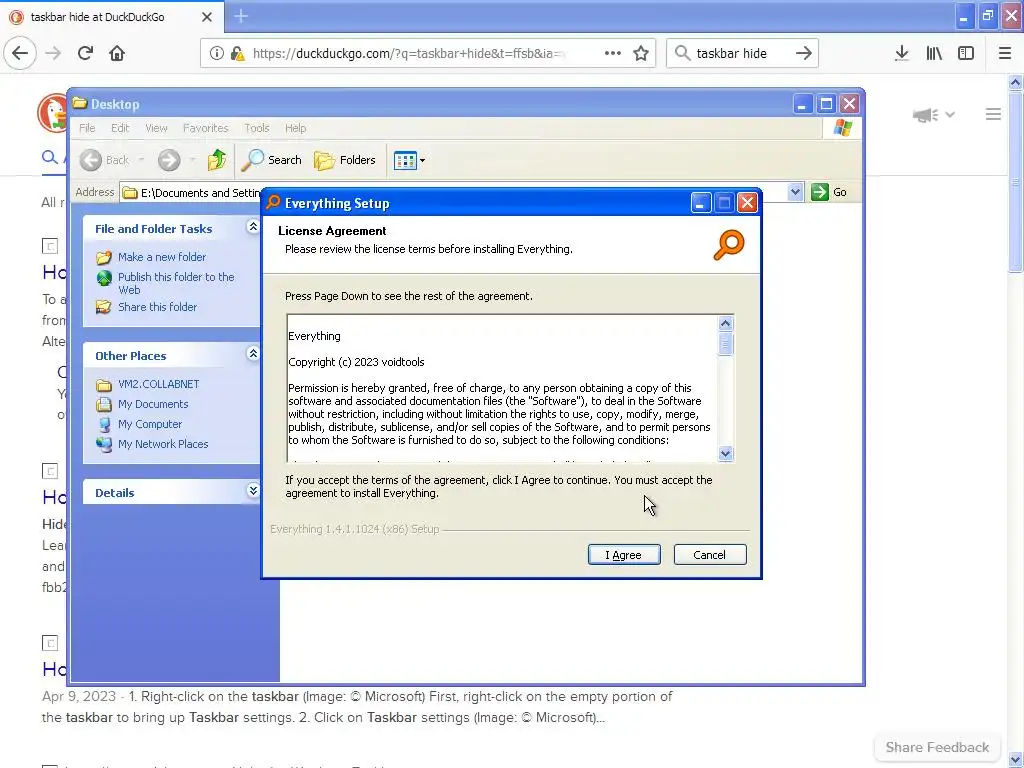Open Forward button history dropdown arrow
The image size is (1024, 768).
coord(192,160)
